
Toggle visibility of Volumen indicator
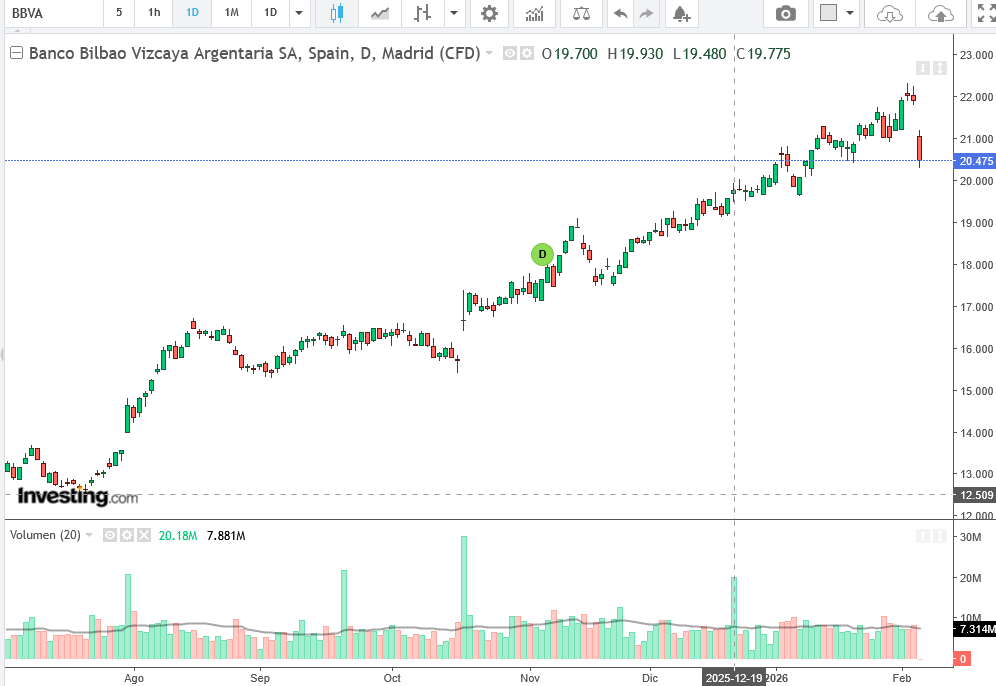tap(110, 535)
